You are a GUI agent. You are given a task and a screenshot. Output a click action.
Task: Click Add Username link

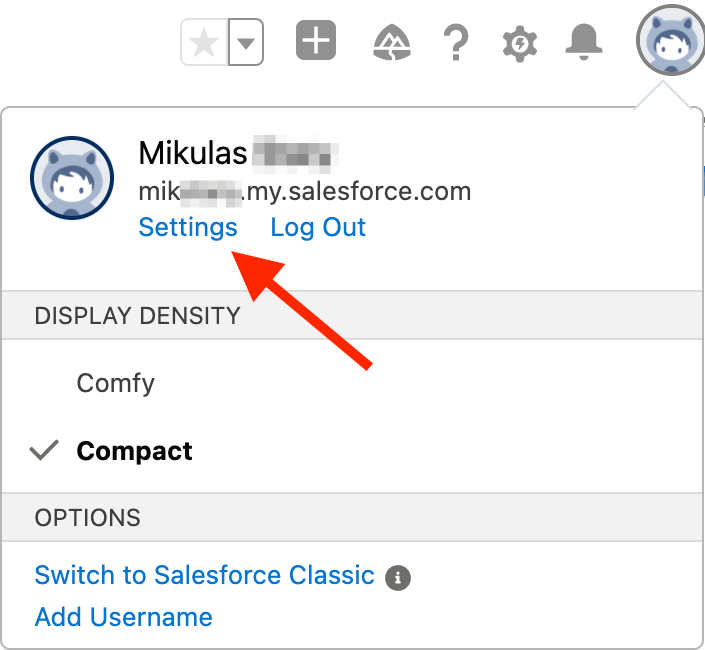coord(124,616)
